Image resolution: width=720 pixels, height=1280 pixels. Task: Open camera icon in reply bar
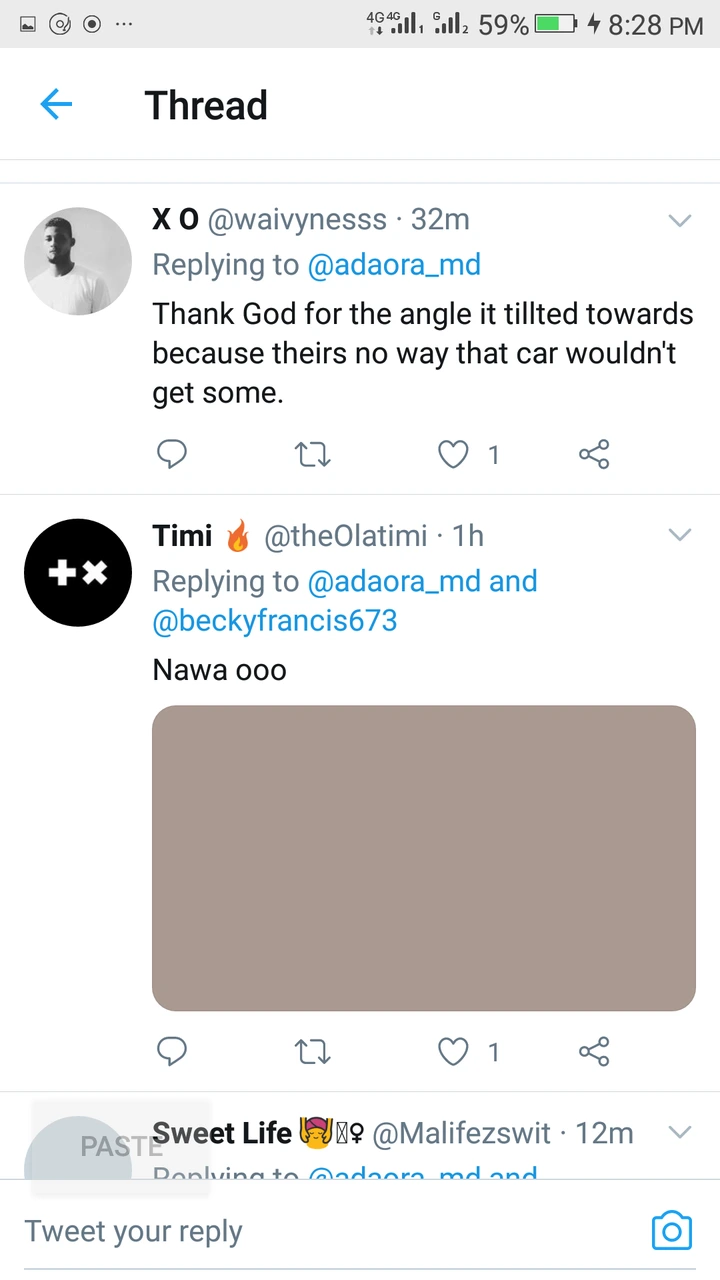click(x=671, y=1230)
